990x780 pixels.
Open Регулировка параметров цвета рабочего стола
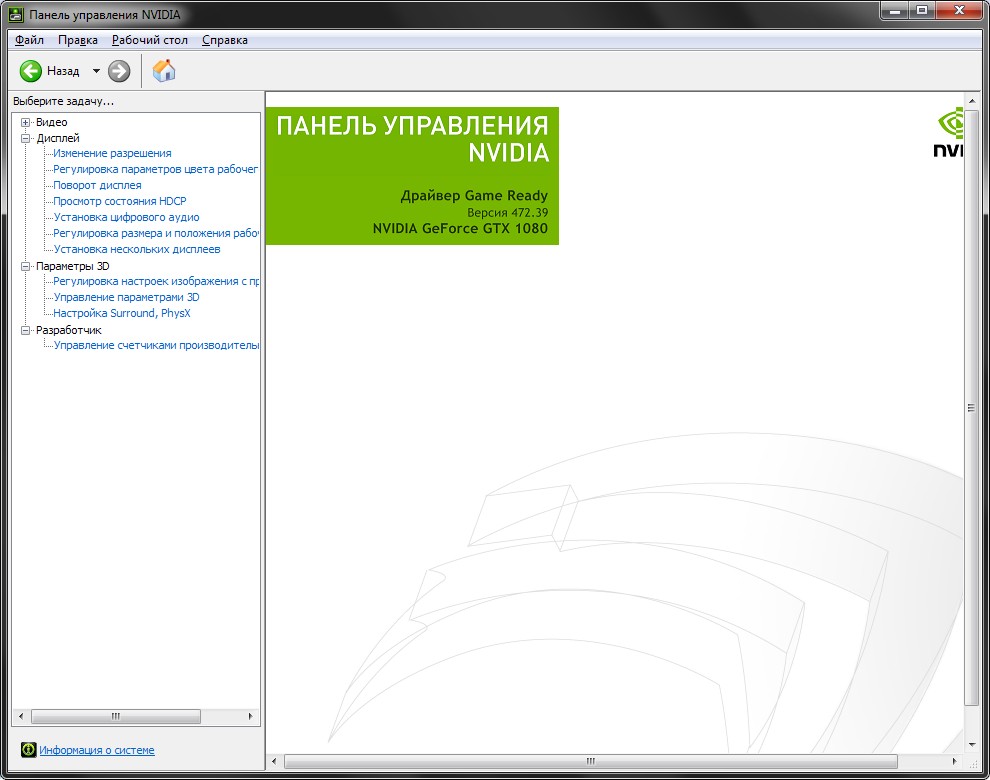pyautogui.click(x=156, y=169)
